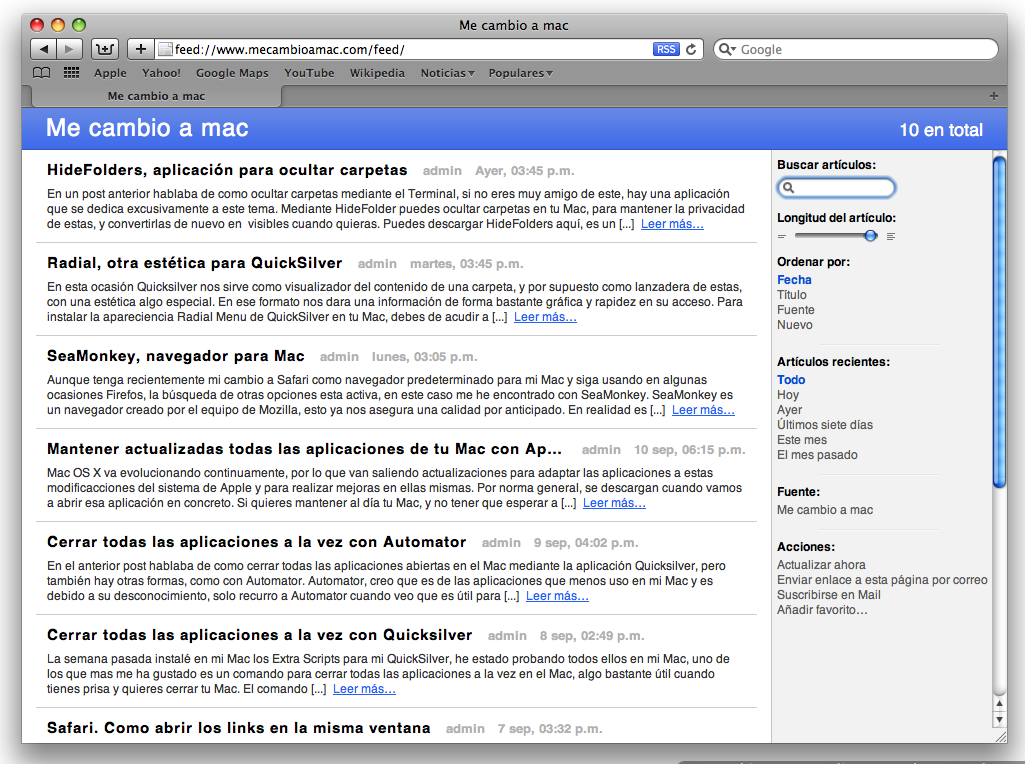The height and width of the screenshot is (764, 1025).
Task: Filter to Últimos siete días
Action: coord(825,425)
